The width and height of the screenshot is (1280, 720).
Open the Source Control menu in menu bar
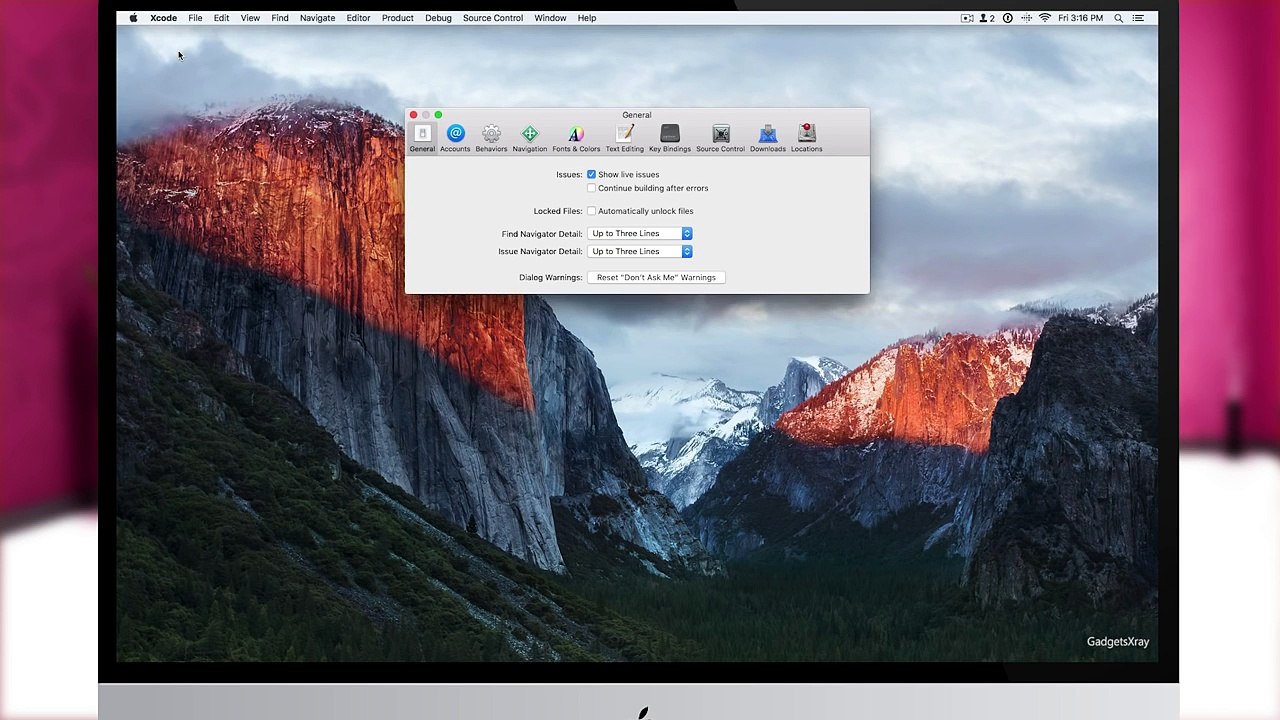tap(492, 18)
